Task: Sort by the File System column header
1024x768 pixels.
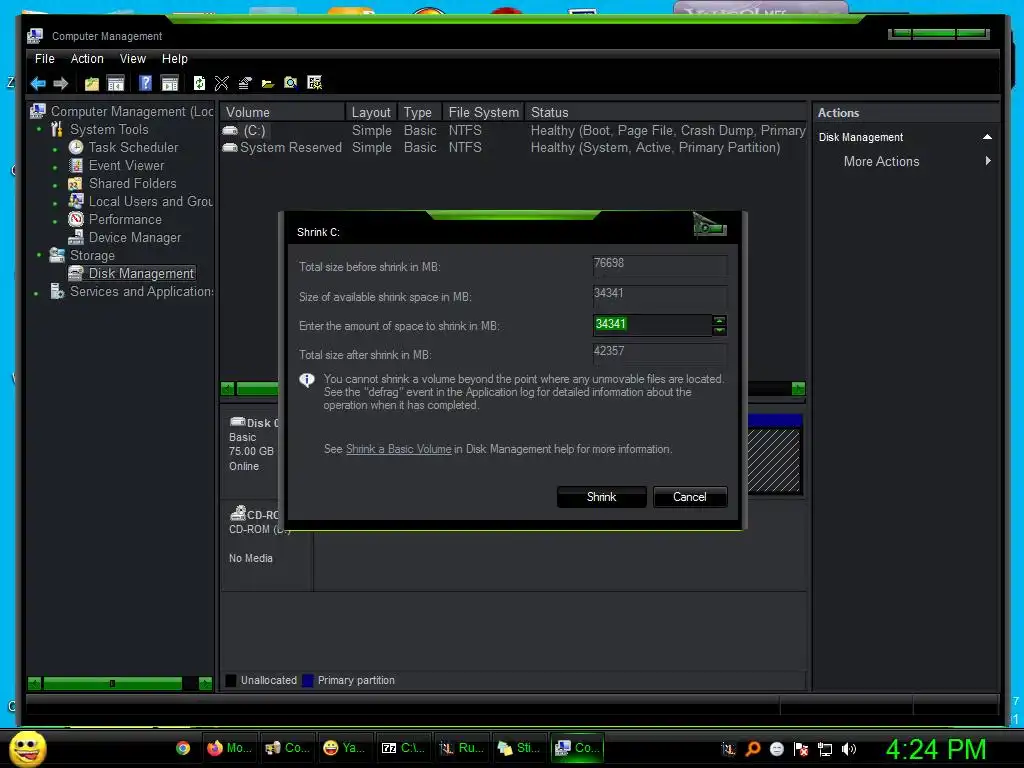Action: pos(483,112)
